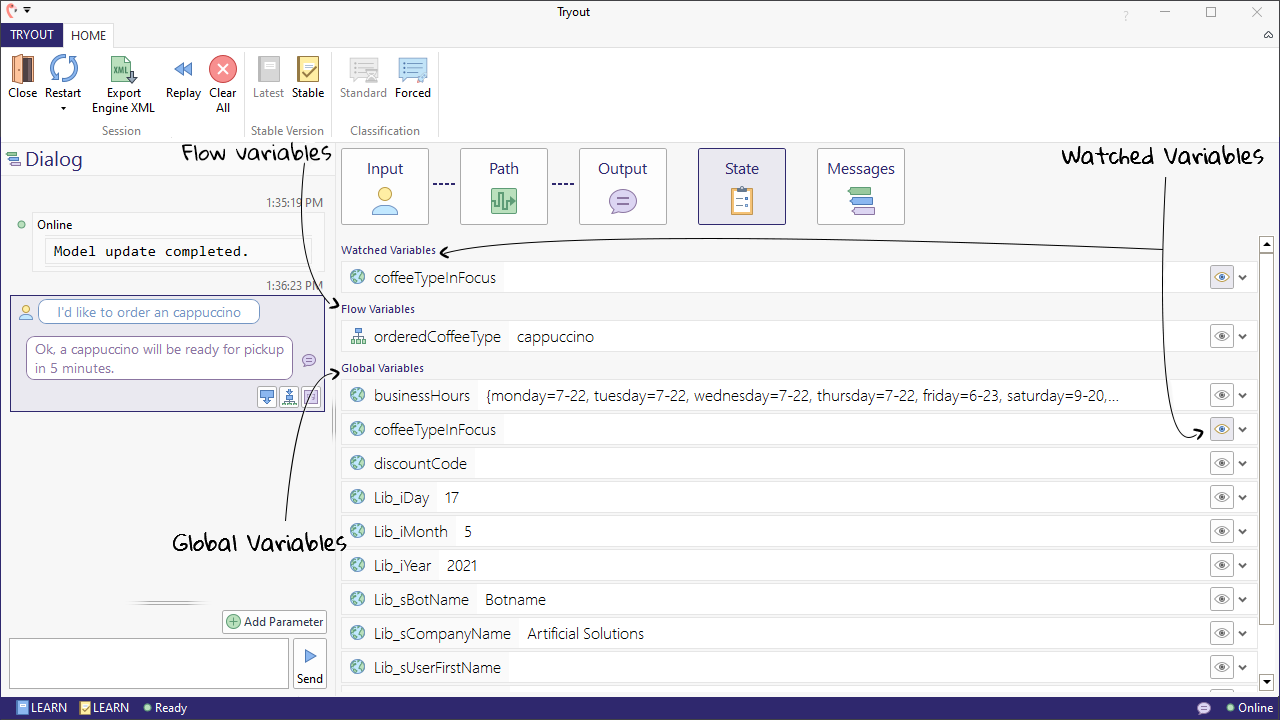Click the Close session door icon
This screenshot has height=720, width=1280.
coord(22,69)
